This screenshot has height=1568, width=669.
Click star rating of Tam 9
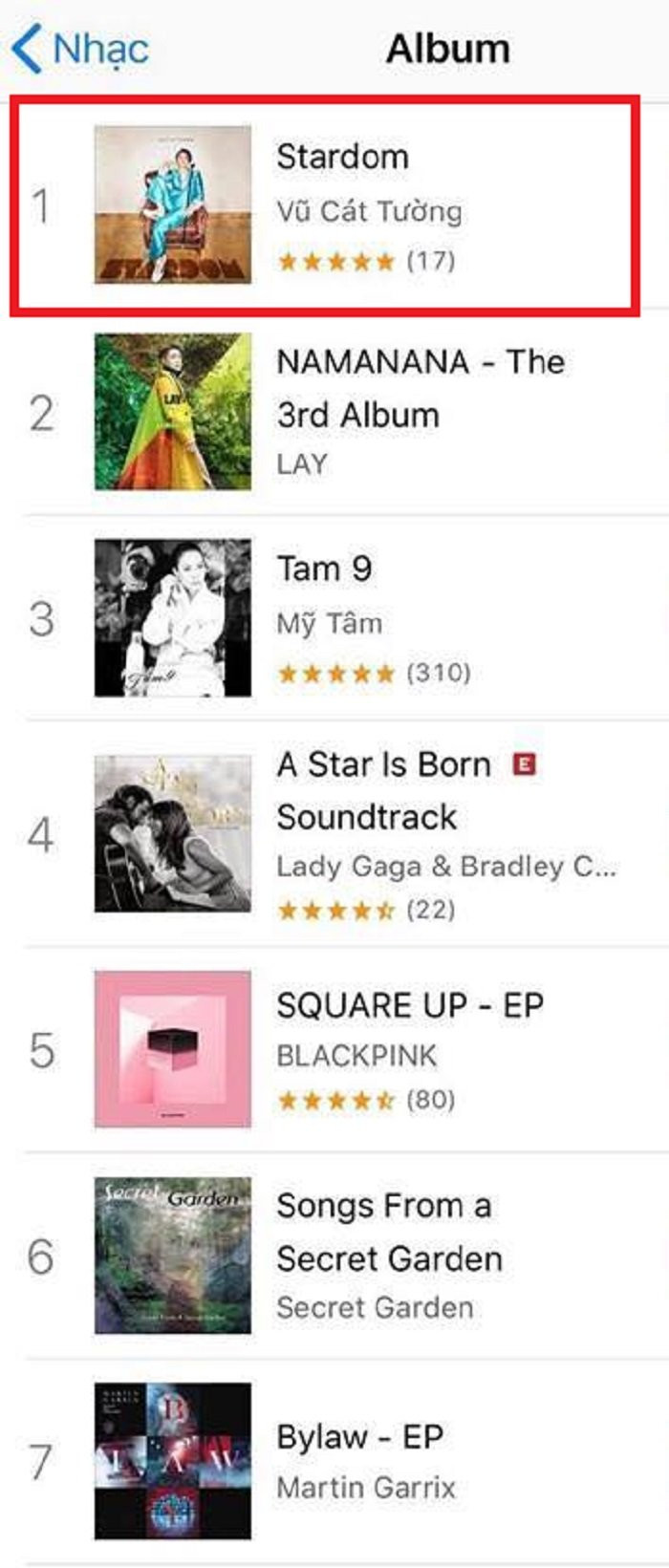335,674
